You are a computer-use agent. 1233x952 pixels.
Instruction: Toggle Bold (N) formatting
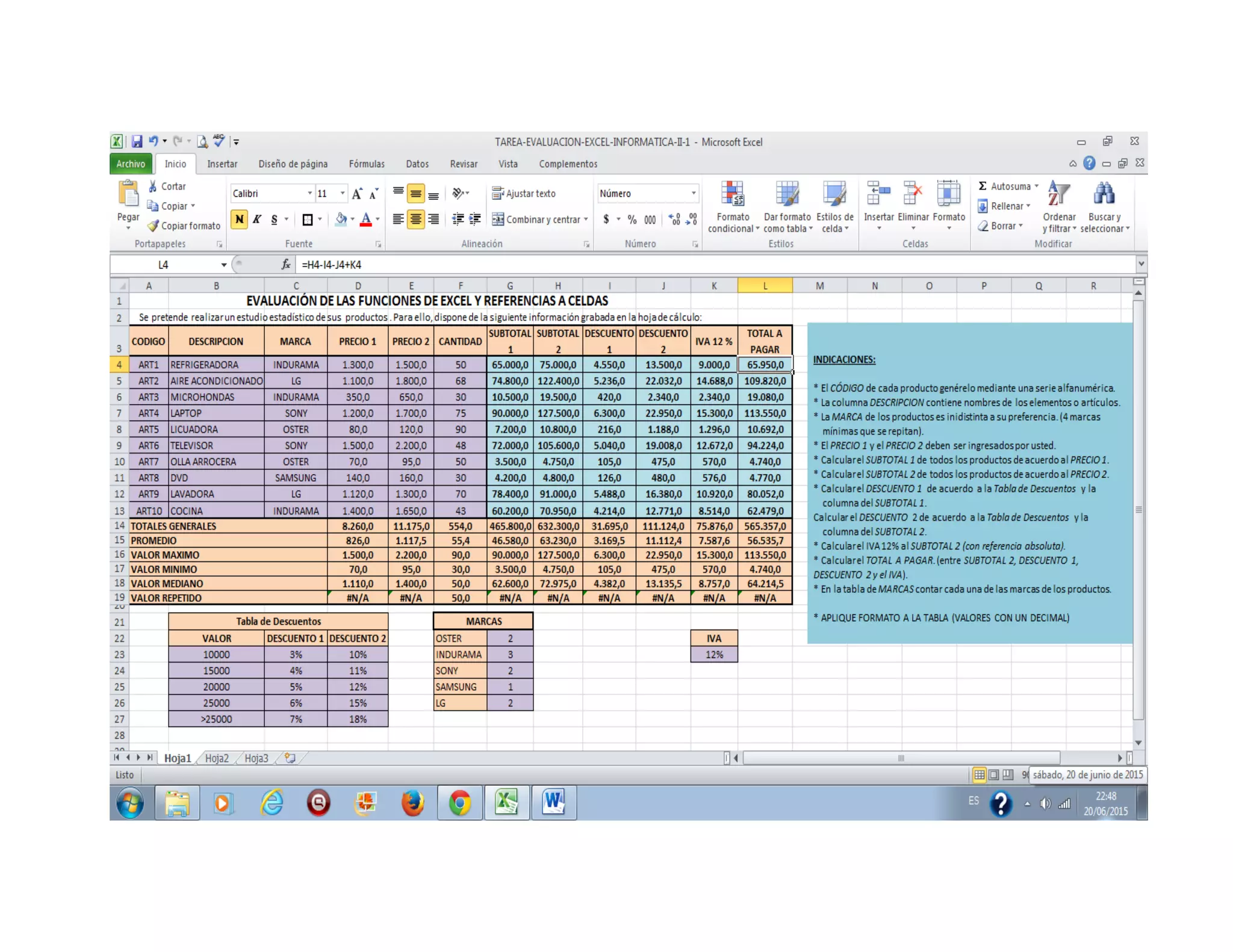(239, 219)
